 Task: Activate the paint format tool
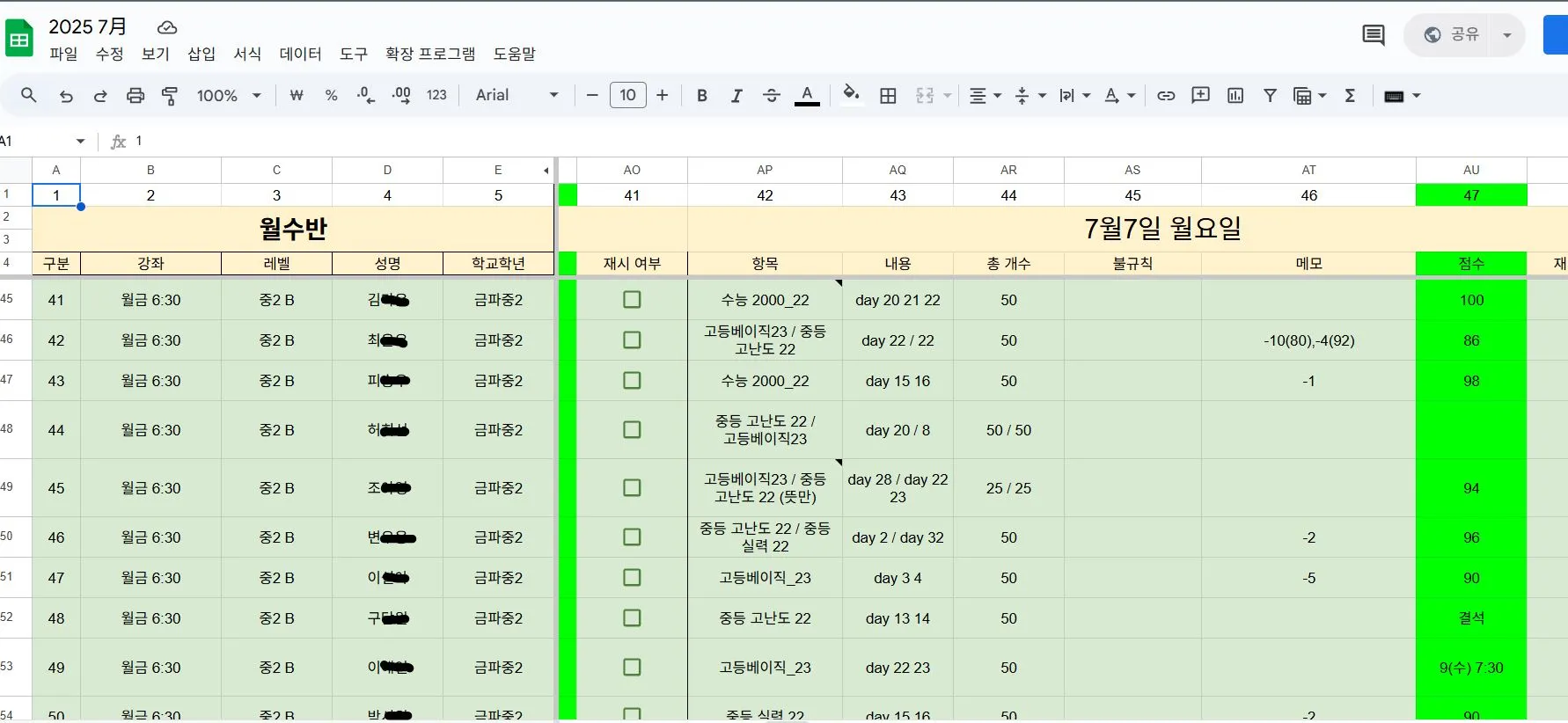coord(170,95)
